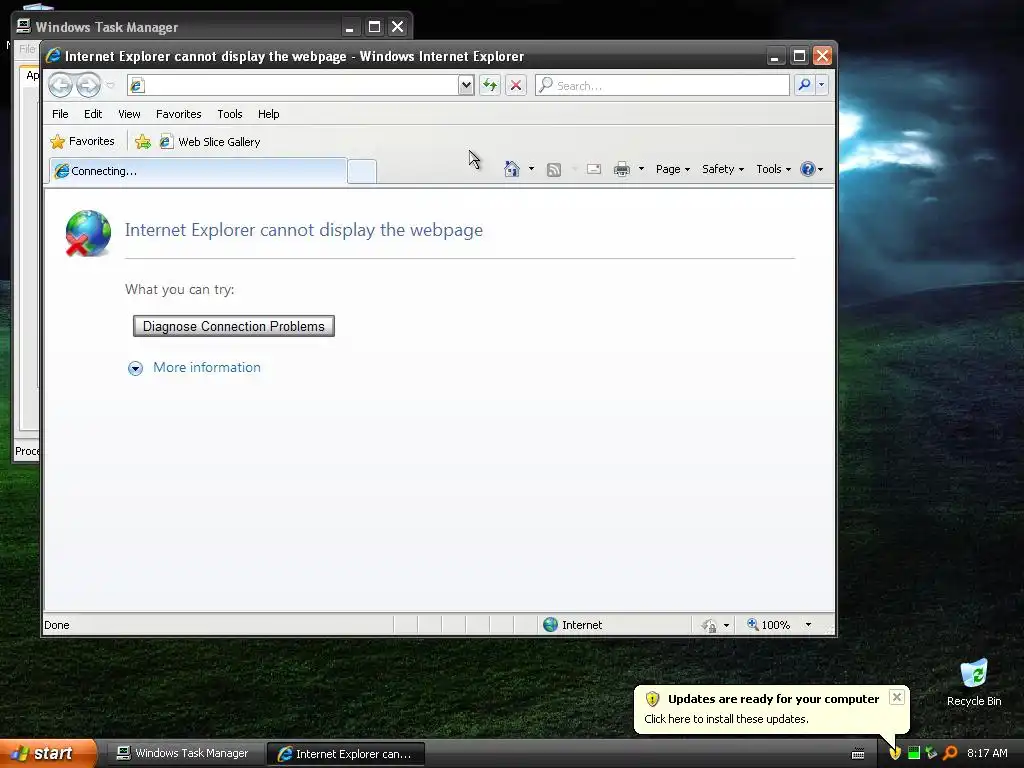Maximize the Windows Task Manager window
The height and width of the screenshot is (768, 1024).
pyautogui.click(x=374, y=27)
